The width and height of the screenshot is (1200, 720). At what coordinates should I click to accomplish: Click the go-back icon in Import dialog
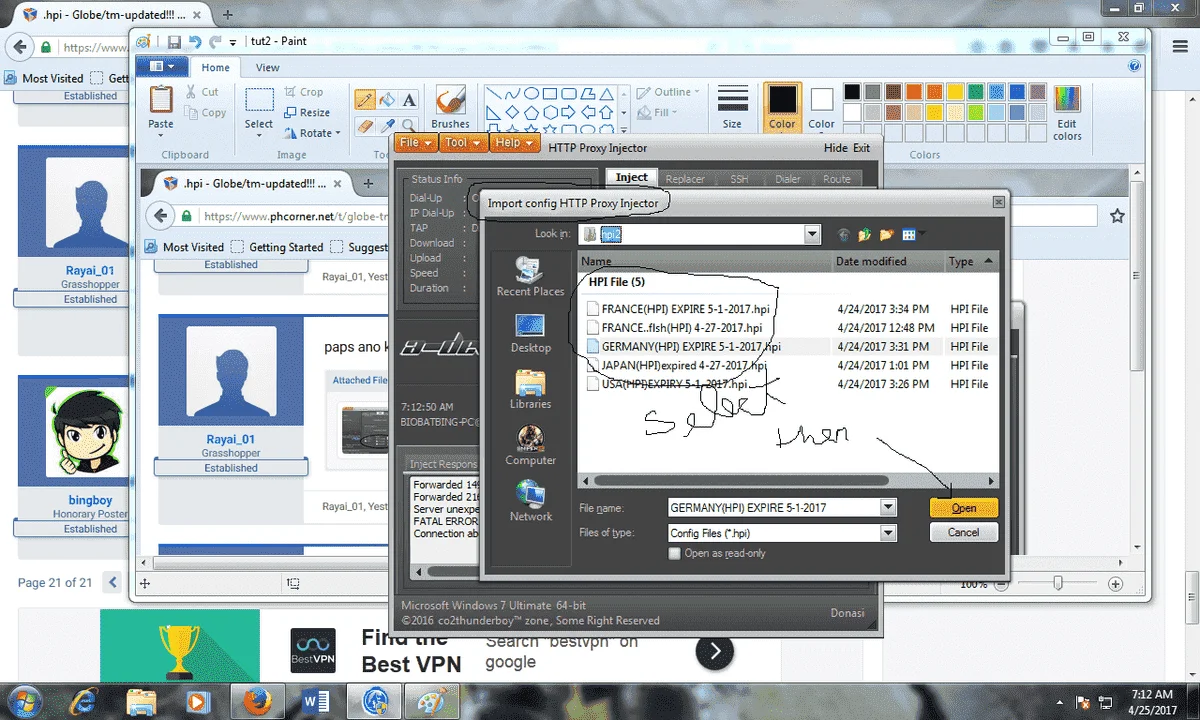[x=843, y=234]
